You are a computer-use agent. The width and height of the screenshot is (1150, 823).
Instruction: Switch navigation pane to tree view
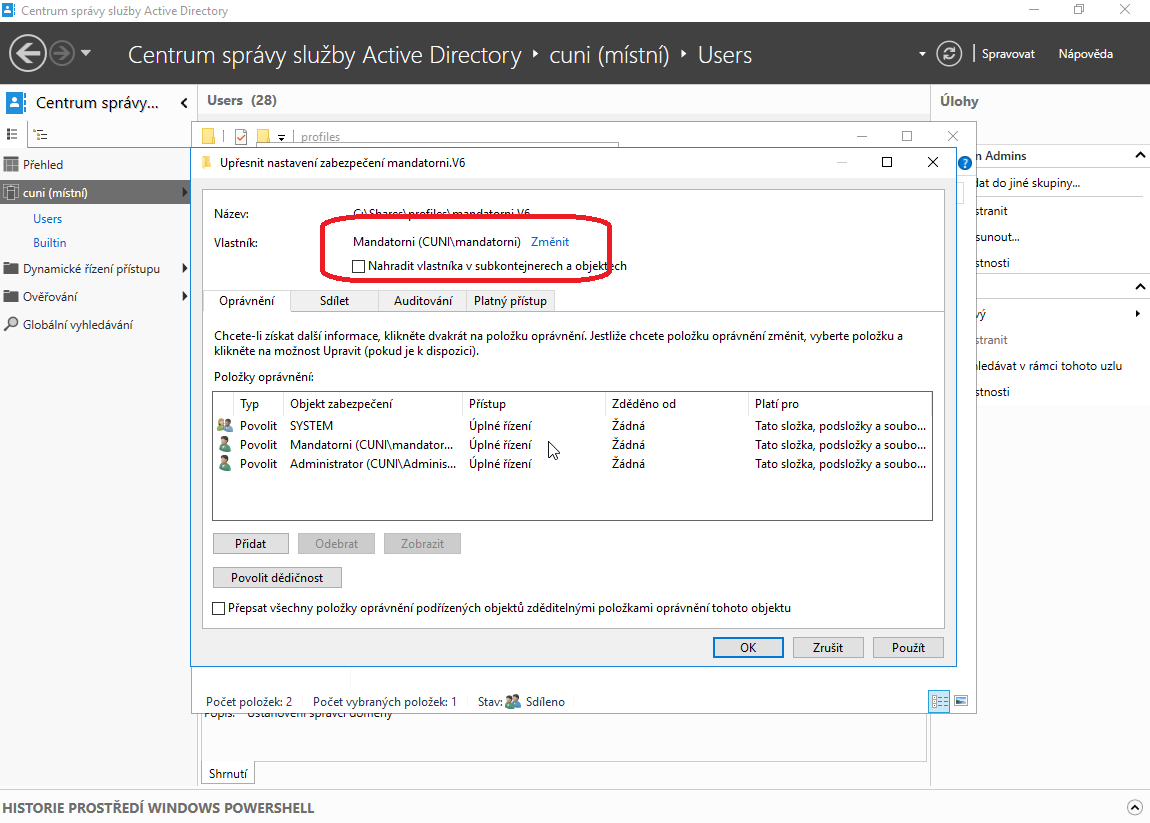coord(40,135)
